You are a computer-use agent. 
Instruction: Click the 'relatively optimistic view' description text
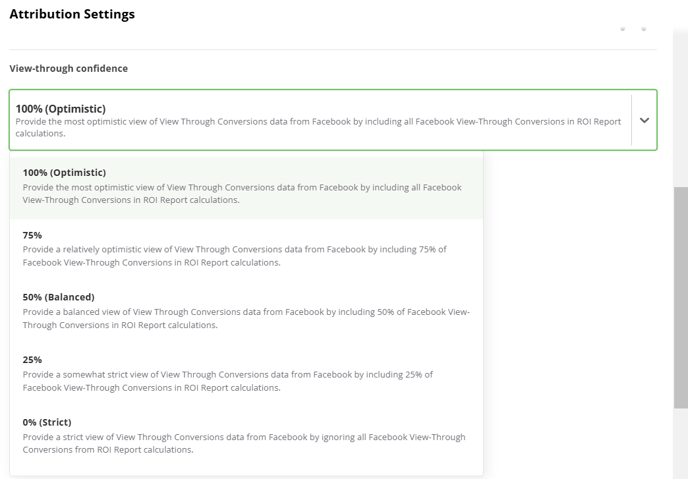(234, 256)
